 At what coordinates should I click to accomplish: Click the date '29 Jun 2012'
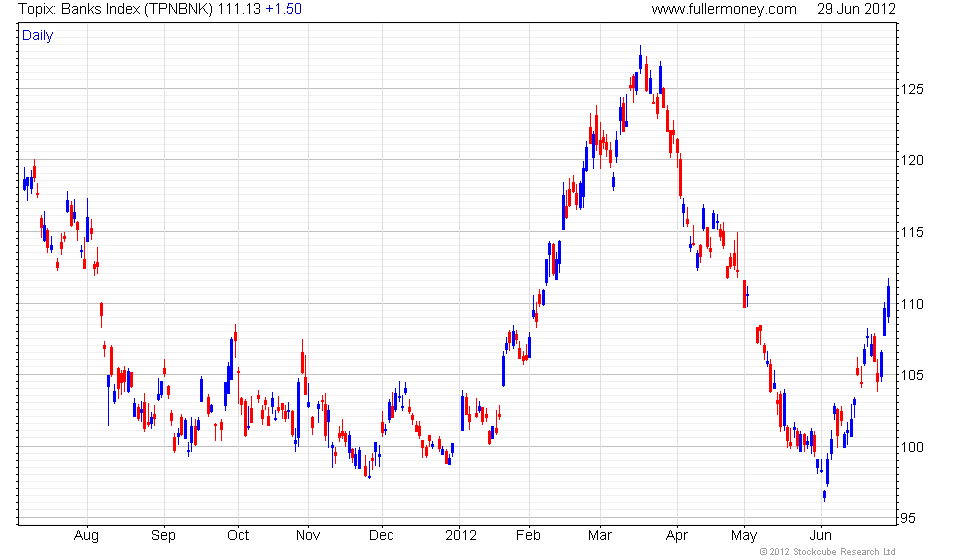click(x=856, y=9)
